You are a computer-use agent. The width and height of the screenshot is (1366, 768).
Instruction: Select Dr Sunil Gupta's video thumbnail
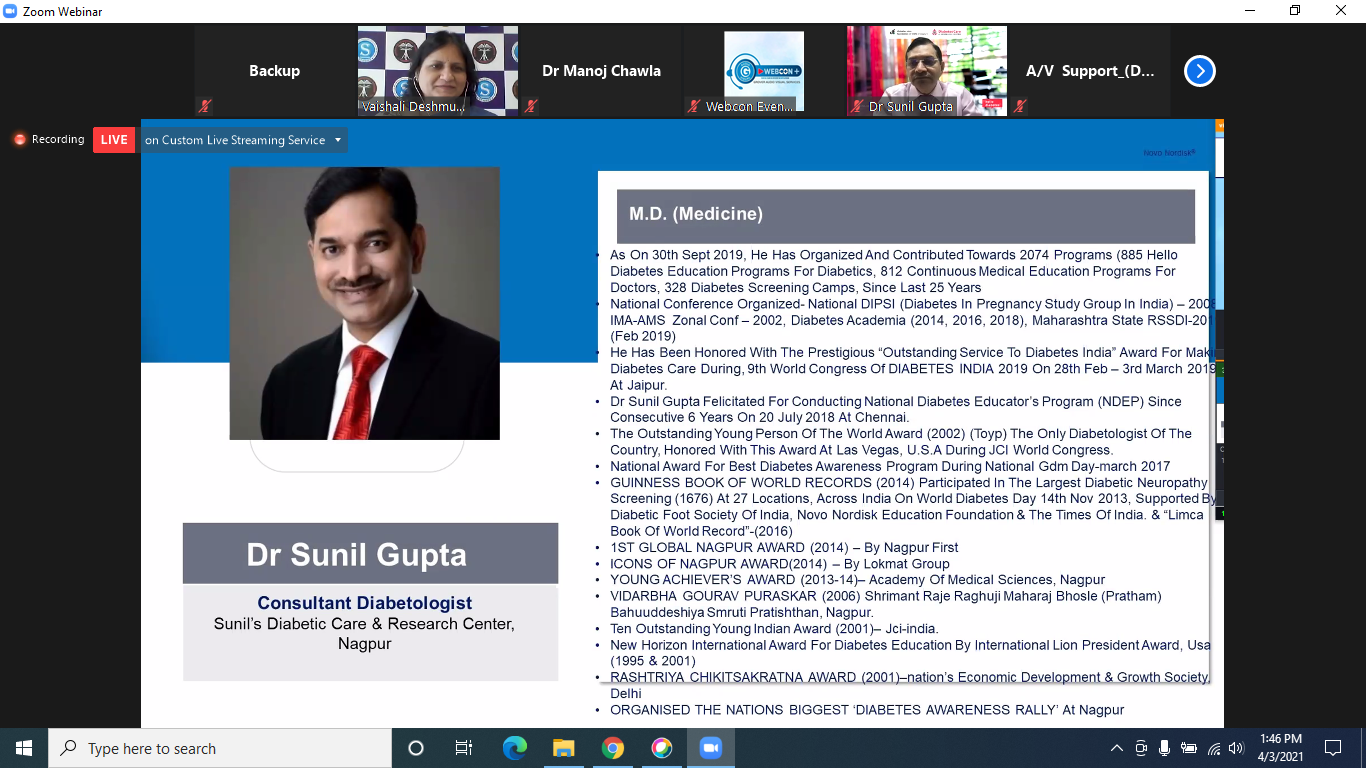point(927,71)
